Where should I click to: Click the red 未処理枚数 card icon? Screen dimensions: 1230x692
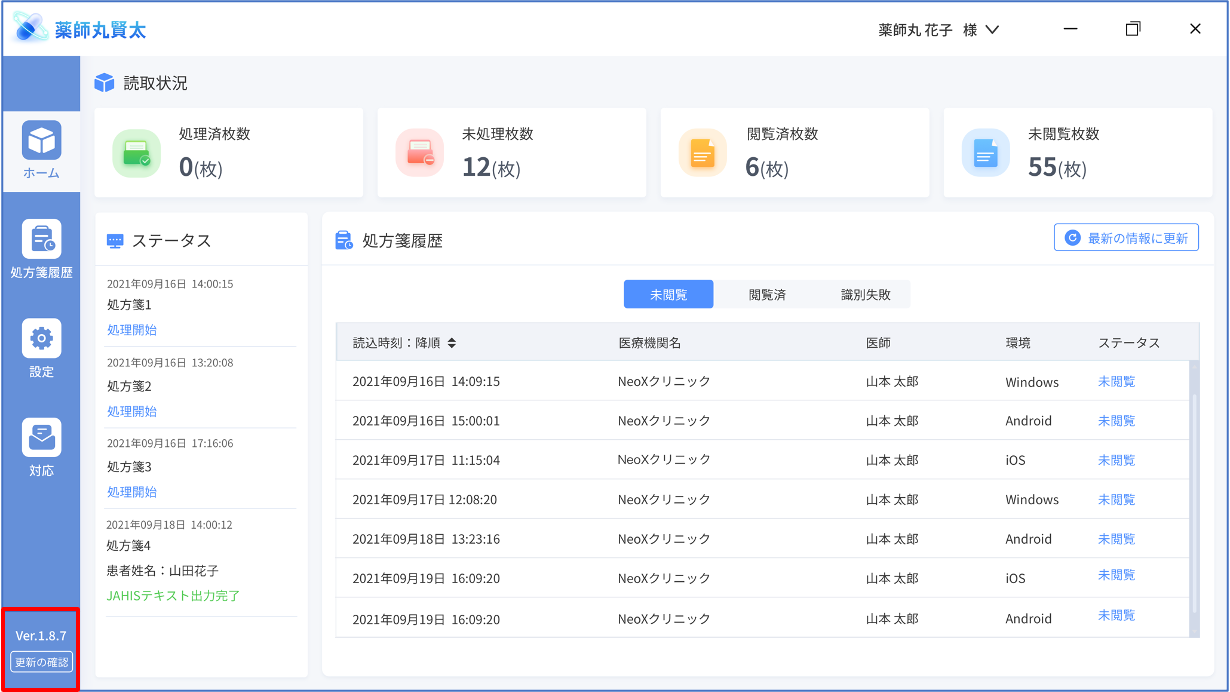[x=419, y=153]
